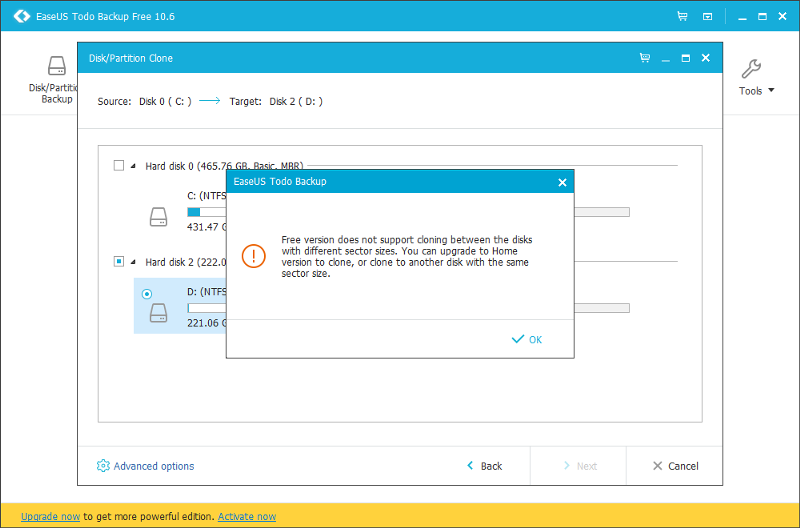Click the dropdown menu icon in main title bar
The image size is (800, 528).
coord(707,16)
